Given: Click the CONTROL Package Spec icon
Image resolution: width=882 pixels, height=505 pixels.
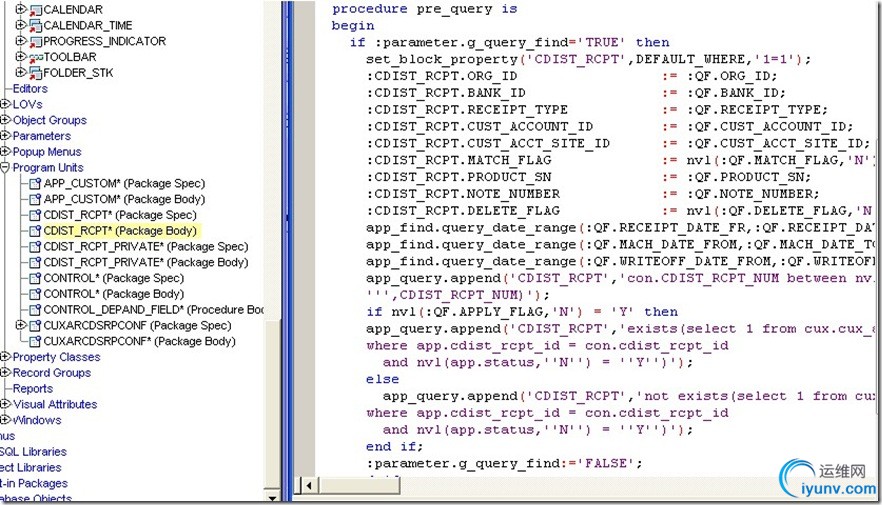Looking at the screenshot, I should [35, 278].
